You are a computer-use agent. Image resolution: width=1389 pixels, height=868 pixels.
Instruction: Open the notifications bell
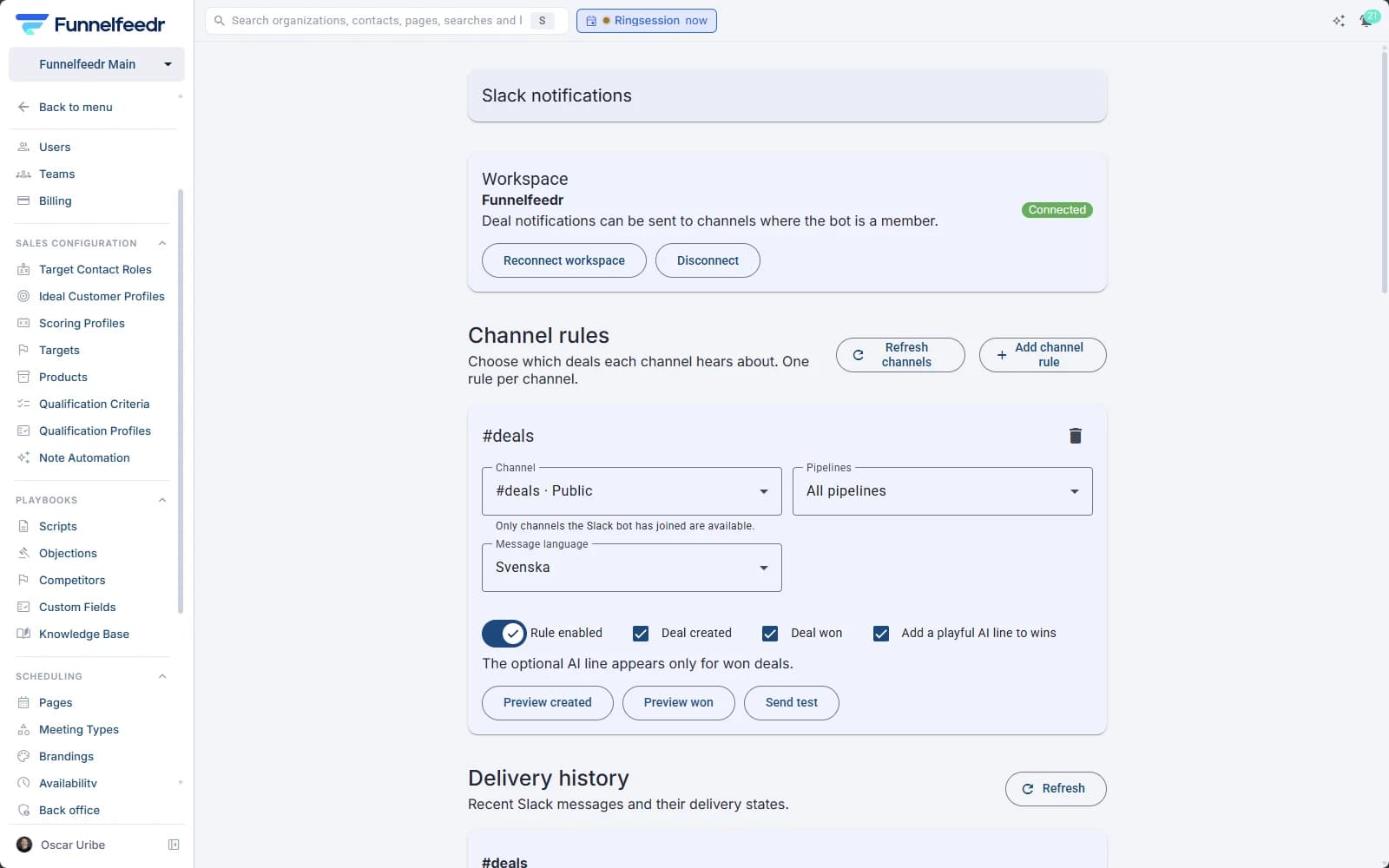[x=1366, y=21]
